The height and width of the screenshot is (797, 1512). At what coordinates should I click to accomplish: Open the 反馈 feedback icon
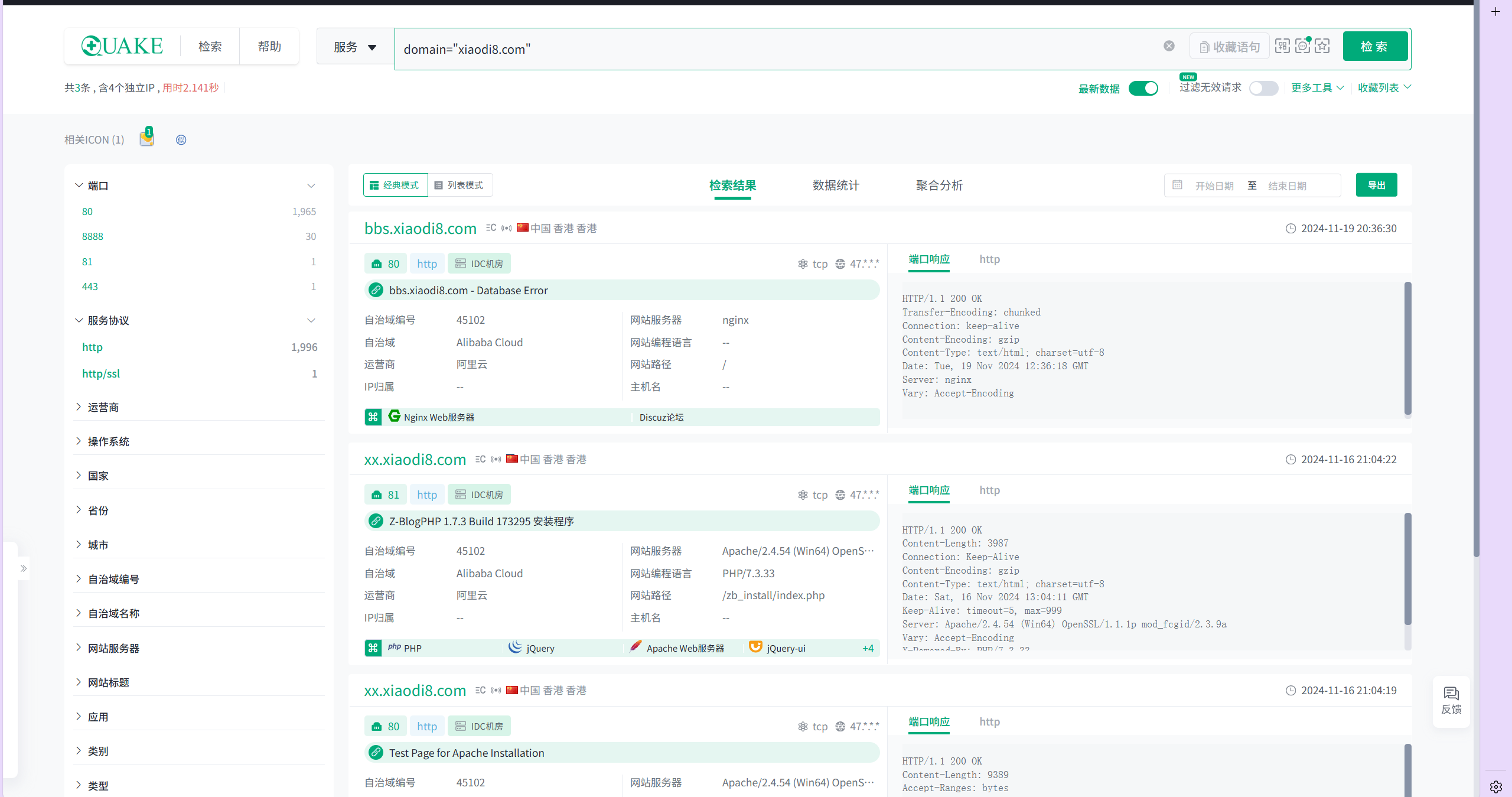1451,701
